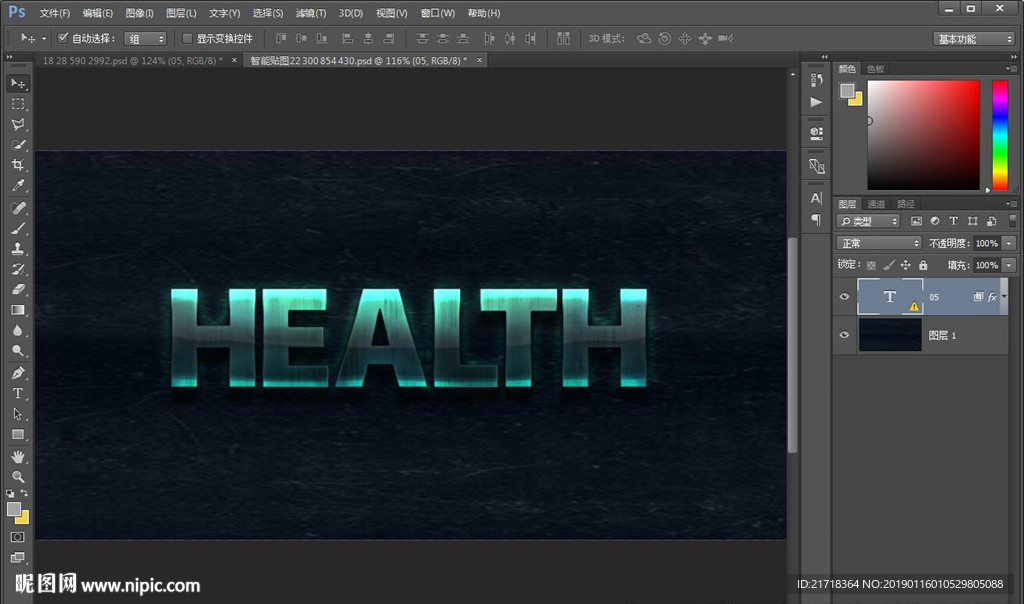Screen dimensions: 1024x604
Task: Open the 正常 blend mode dropdown
Action: coord(879,243)
